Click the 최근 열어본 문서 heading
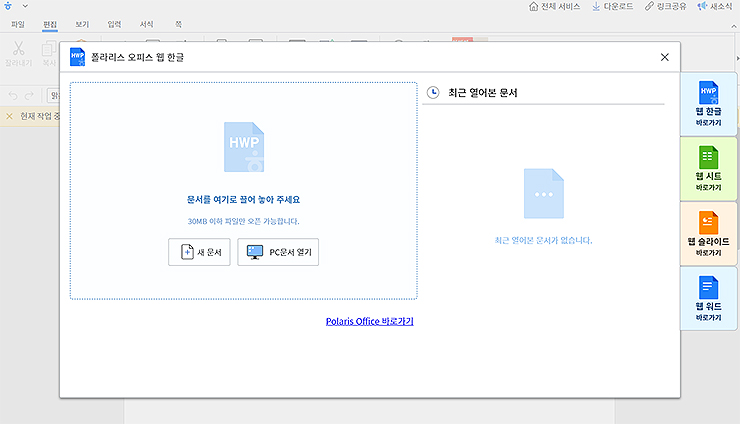This screenshot has height=424, width=740. click(x=483, y=93)
